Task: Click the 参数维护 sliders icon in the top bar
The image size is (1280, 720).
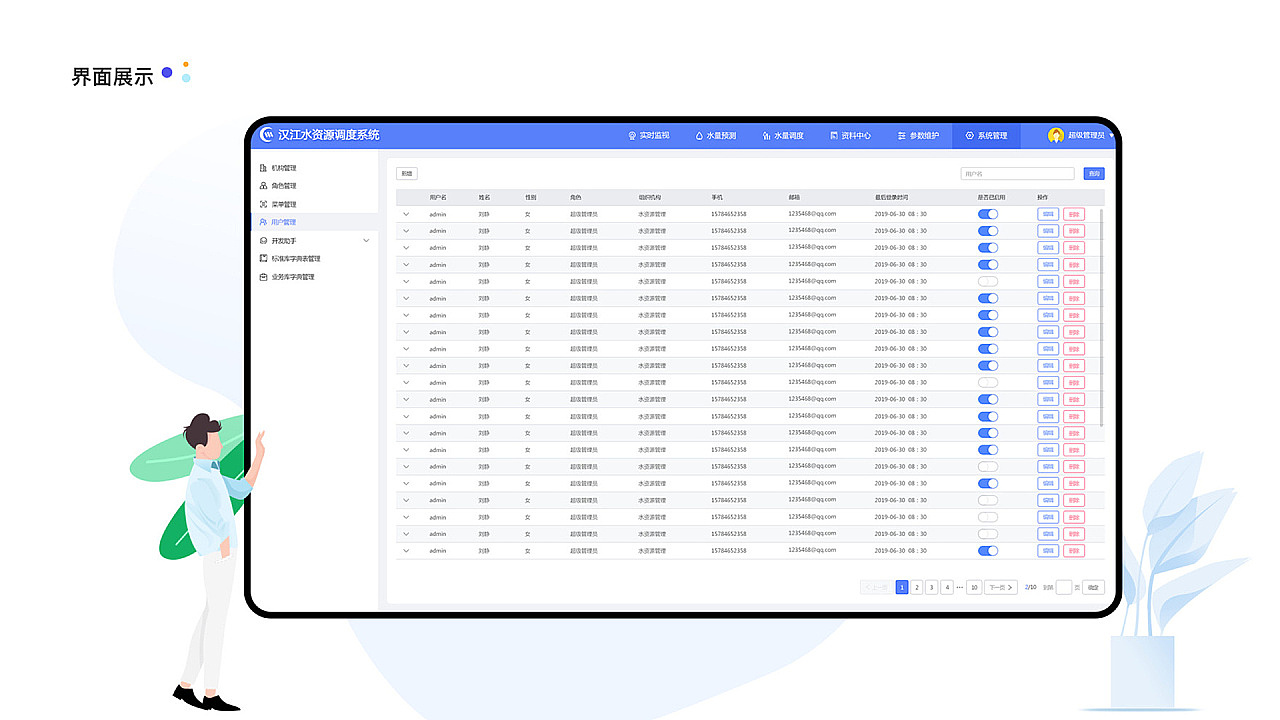Action: (902, 135)
